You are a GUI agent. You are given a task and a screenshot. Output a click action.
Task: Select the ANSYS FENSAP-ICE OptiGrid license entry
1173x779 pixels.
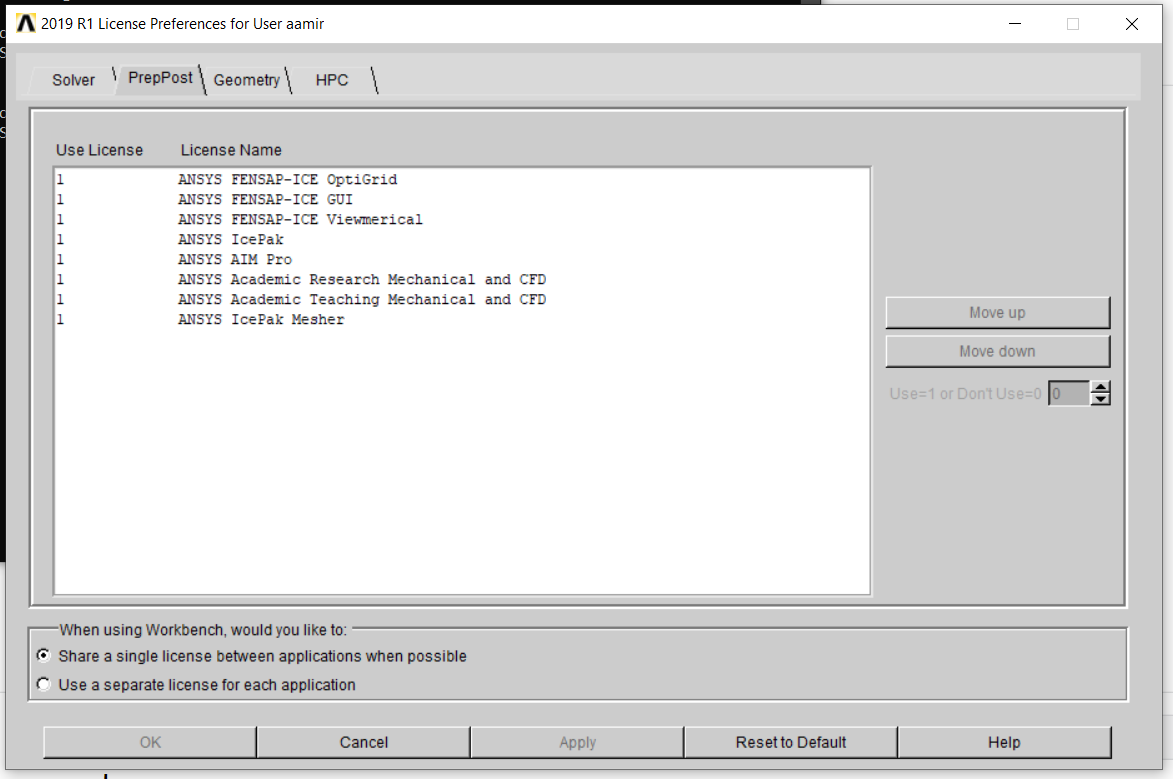pos(287,179)
